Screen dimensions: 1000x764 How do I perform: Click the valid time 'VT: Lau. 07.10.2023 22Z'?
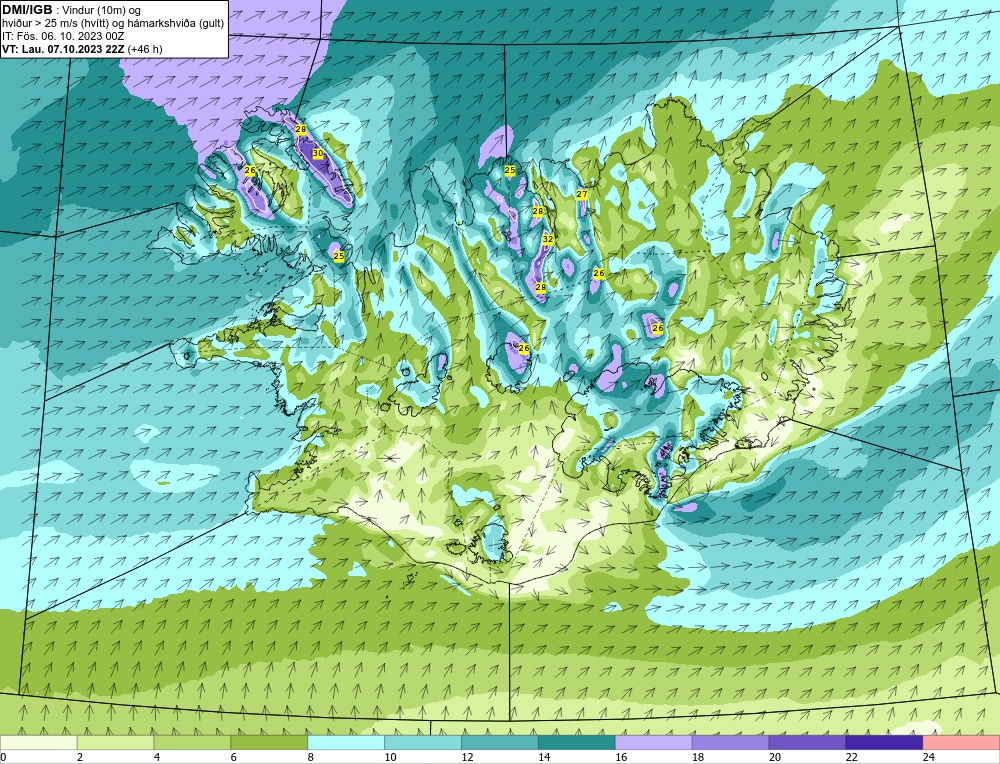point(63,48)
